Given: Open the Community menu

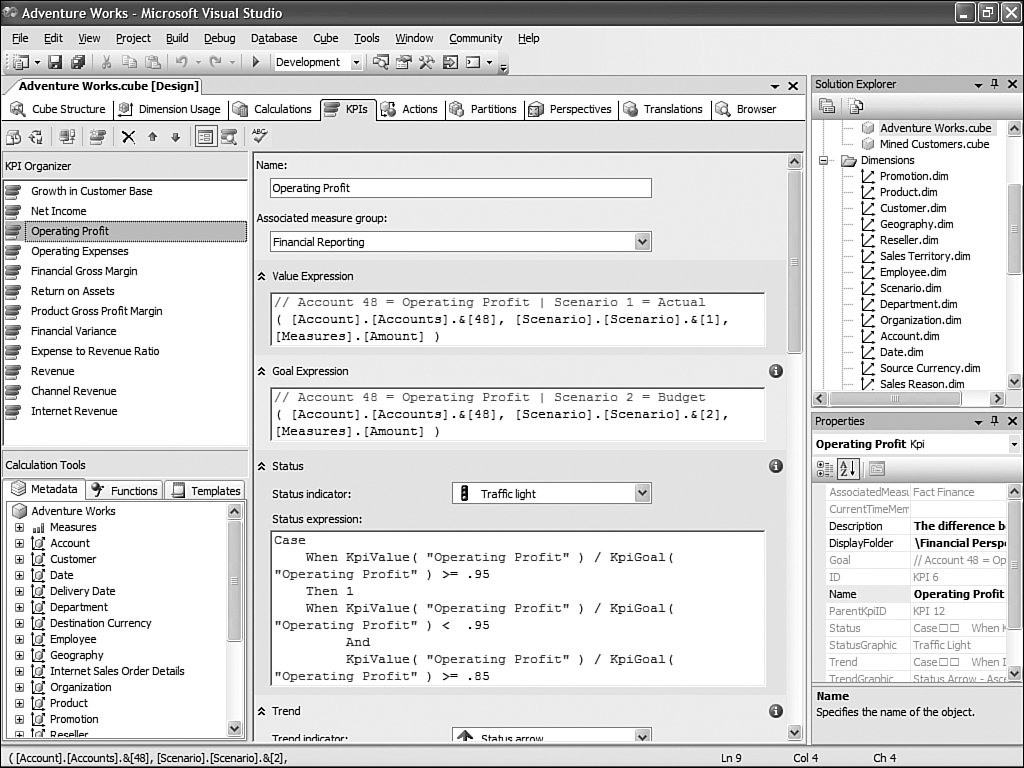Looking at the screenshot, I should point(475,38).
